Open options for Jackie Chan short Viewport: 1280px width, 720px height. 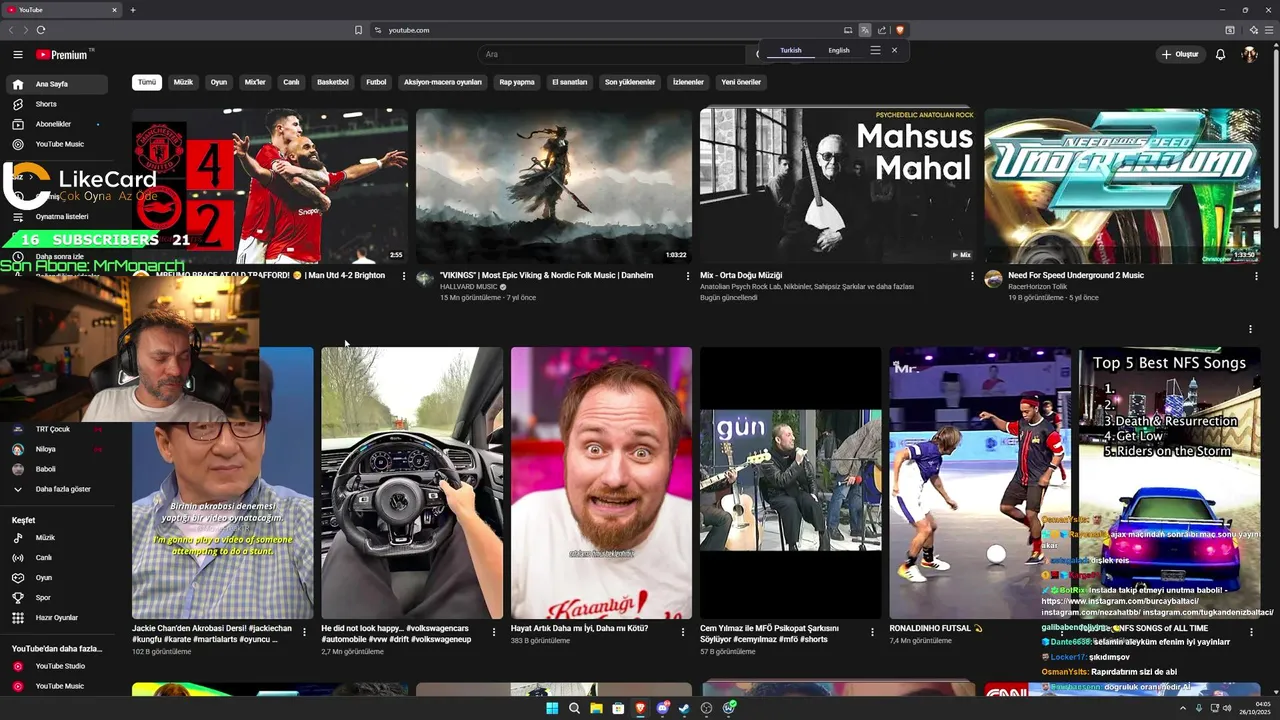pyautogui.click(x=304, y=632)
